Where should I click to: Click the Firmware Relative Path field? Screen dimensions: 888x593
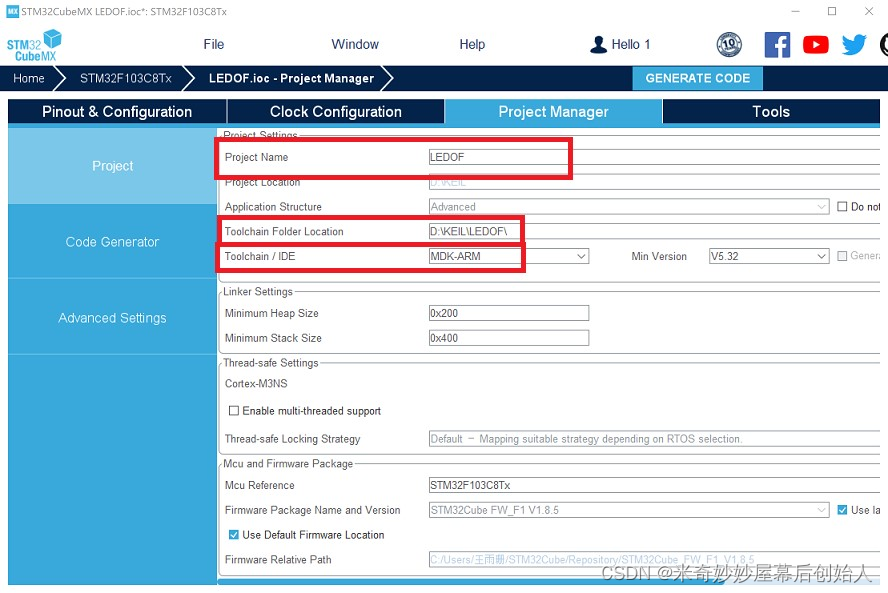pyautogui.click(x=654, y=560)
